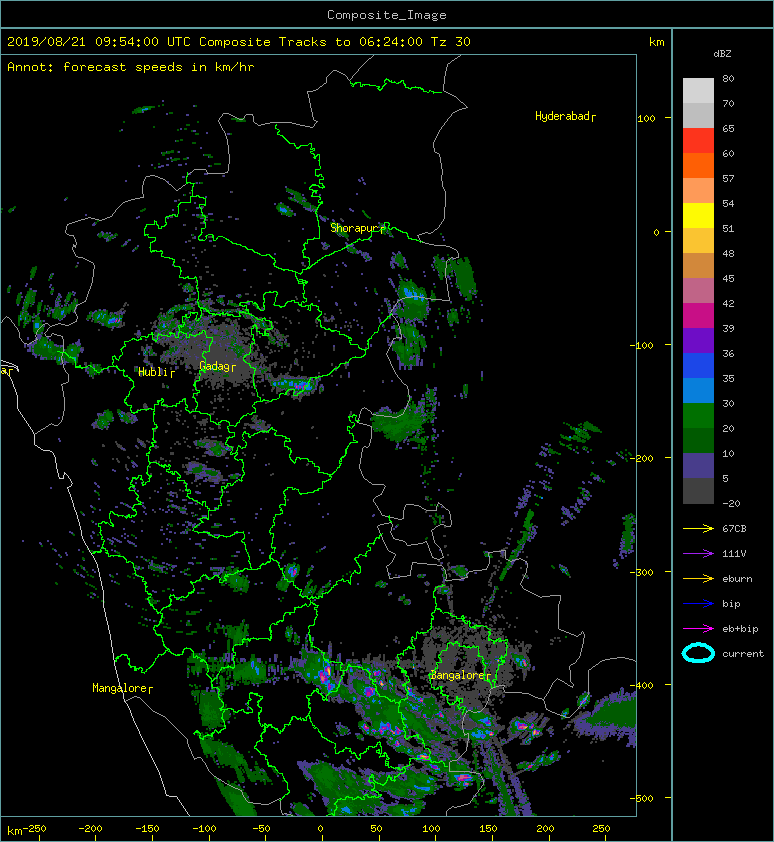
Task: Click the Composite_Image title text
Action: tap(387, 15)
